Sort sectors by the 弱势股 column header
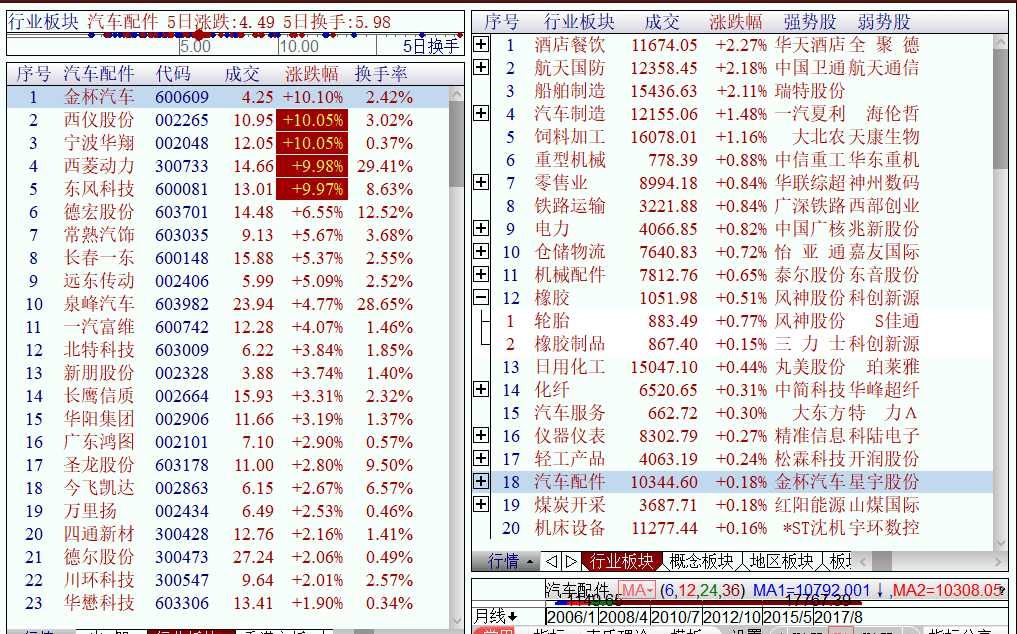The width and height of the screenshot is (1017, 634). click(x=884, y=22)
